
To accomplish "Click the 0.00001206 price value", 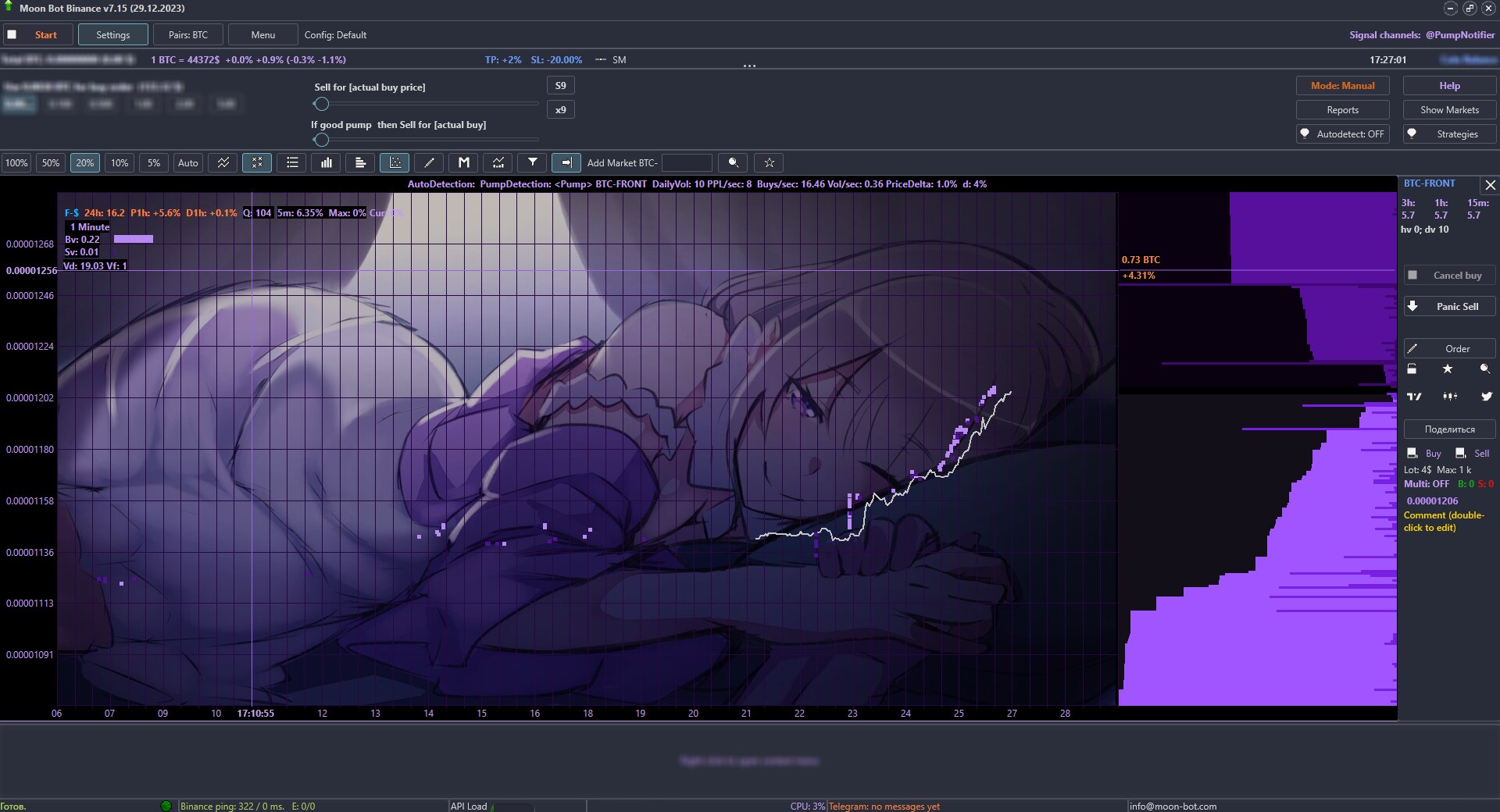I will (1432, 501).
